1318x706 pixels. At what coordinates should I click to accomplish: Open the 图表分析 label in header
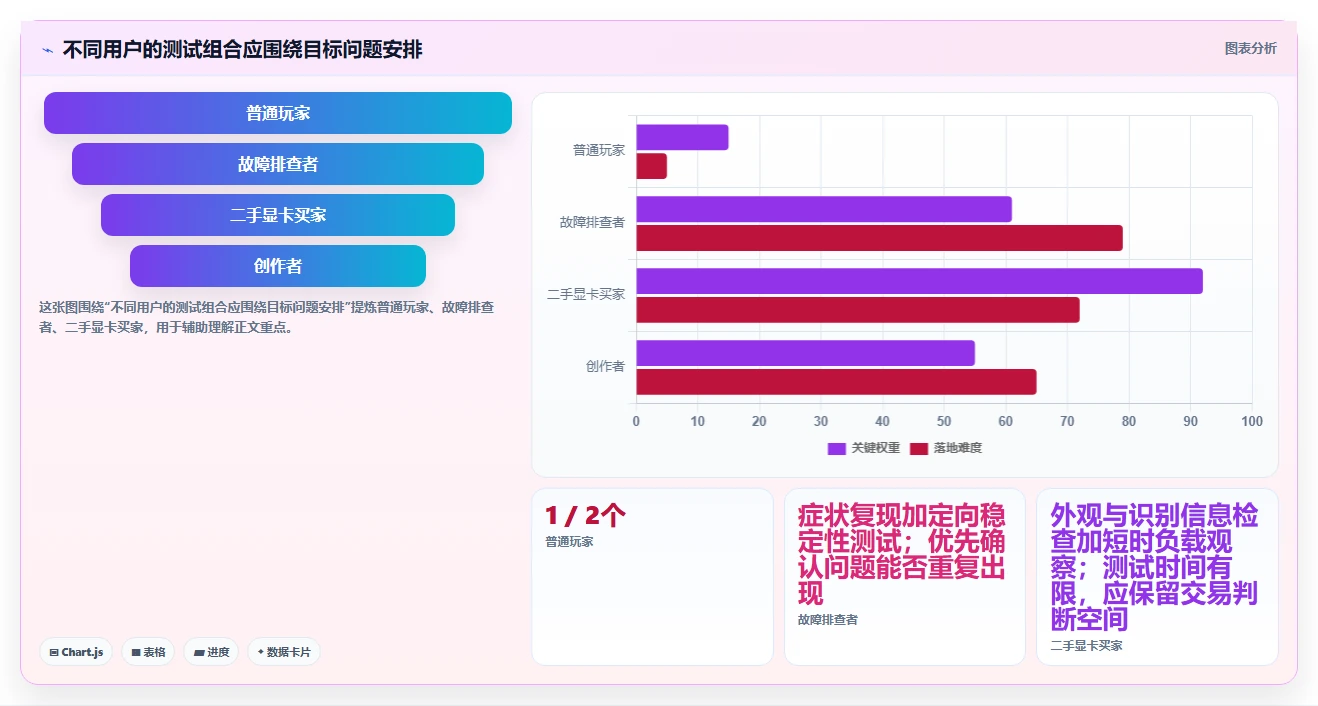1250,48
